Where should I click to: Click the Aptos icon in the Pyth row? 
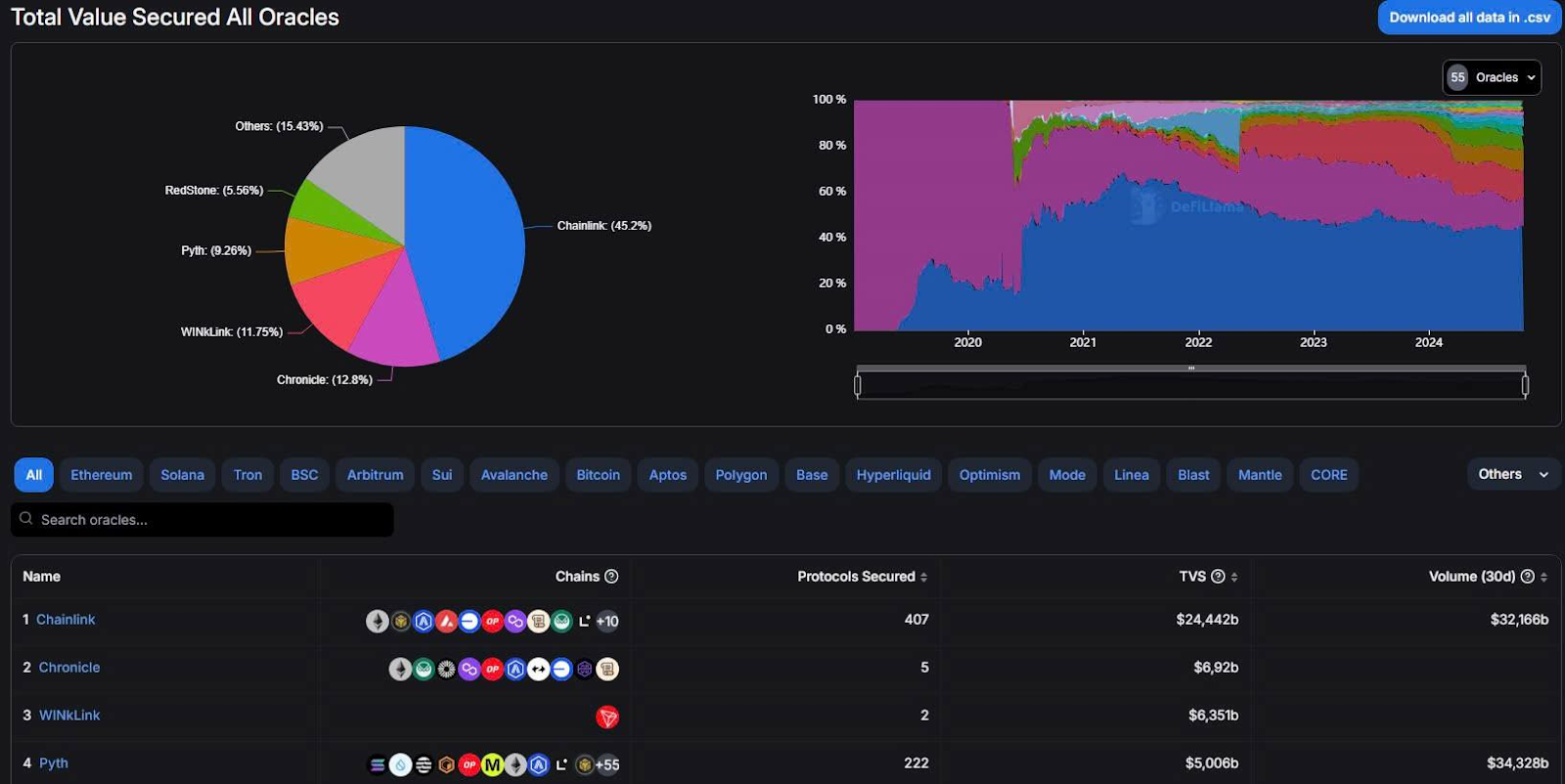point(424,764)
